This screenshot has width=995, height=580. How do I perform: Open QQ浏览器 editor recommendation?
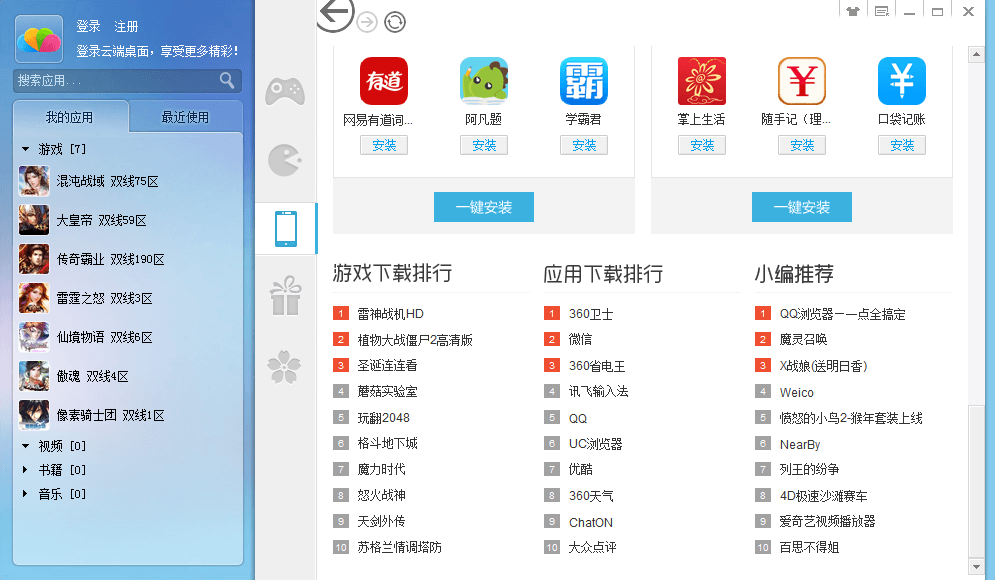tap(842, 313)
